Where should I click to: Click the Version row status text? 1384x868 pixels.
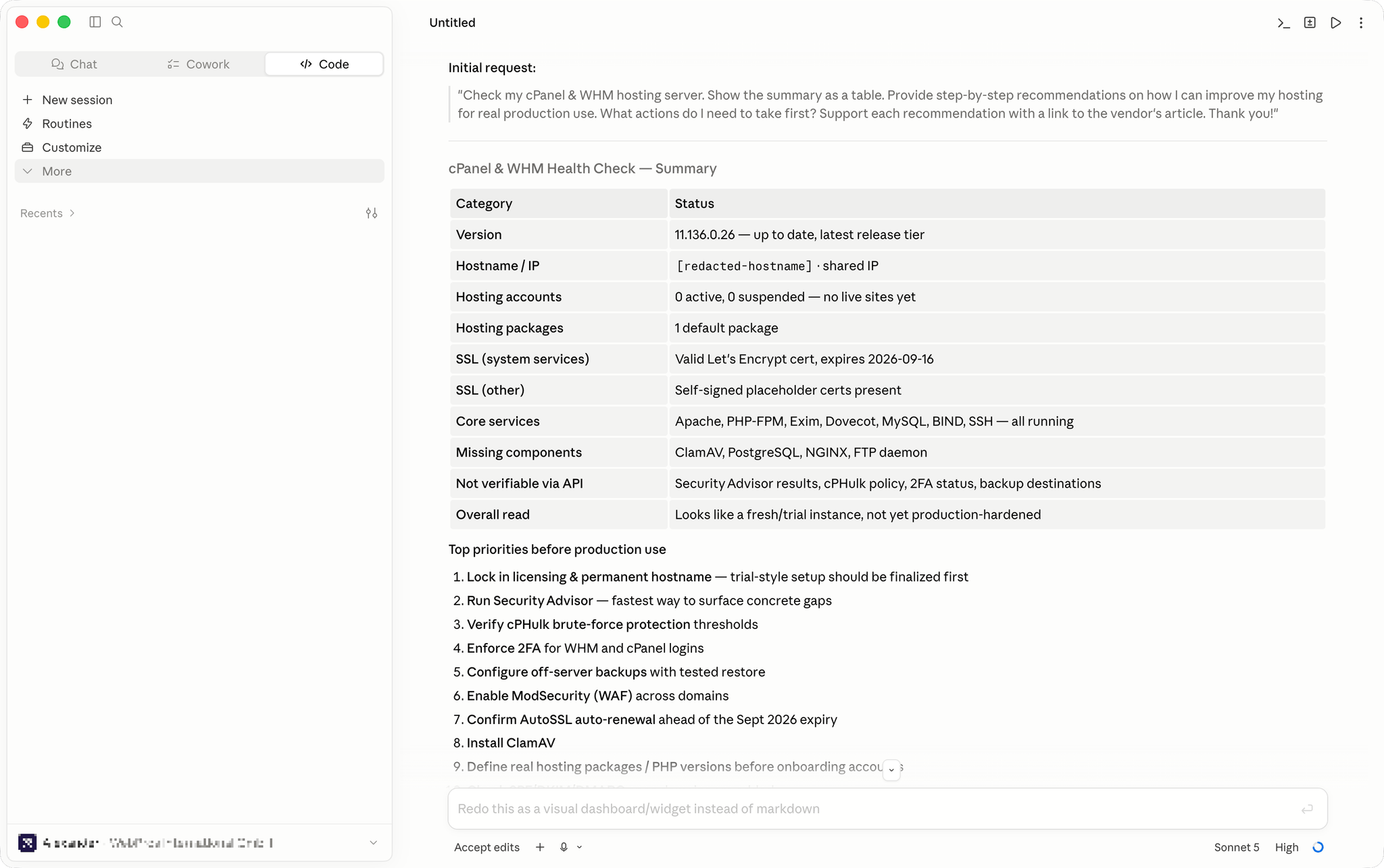[x=799, y=234]
